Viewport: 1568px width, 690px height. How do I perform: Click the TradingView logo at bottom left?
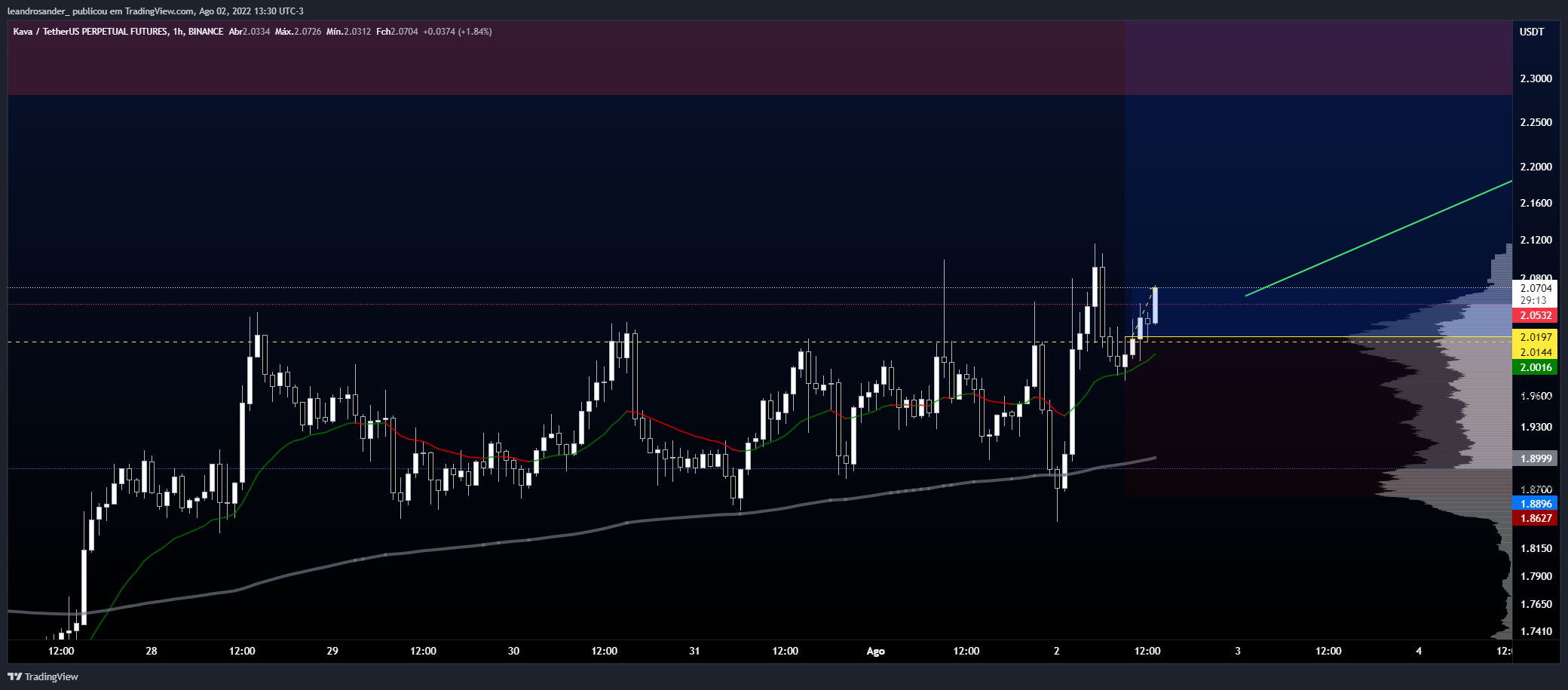pos(43,676)
